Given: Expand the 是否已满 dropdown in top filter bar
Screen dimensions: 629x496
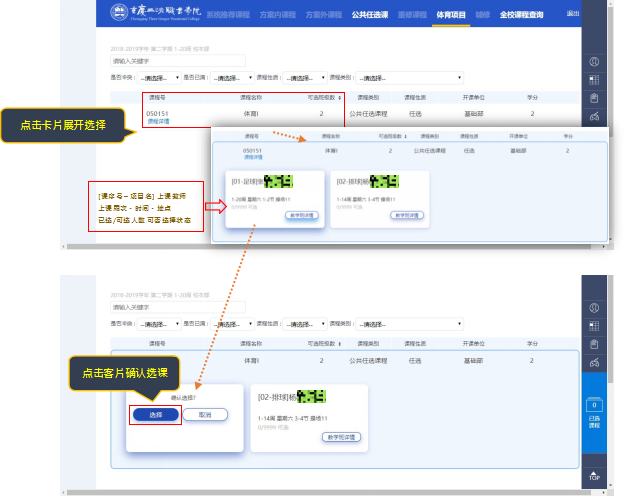Looking at the screenshot, I should 233,77.
